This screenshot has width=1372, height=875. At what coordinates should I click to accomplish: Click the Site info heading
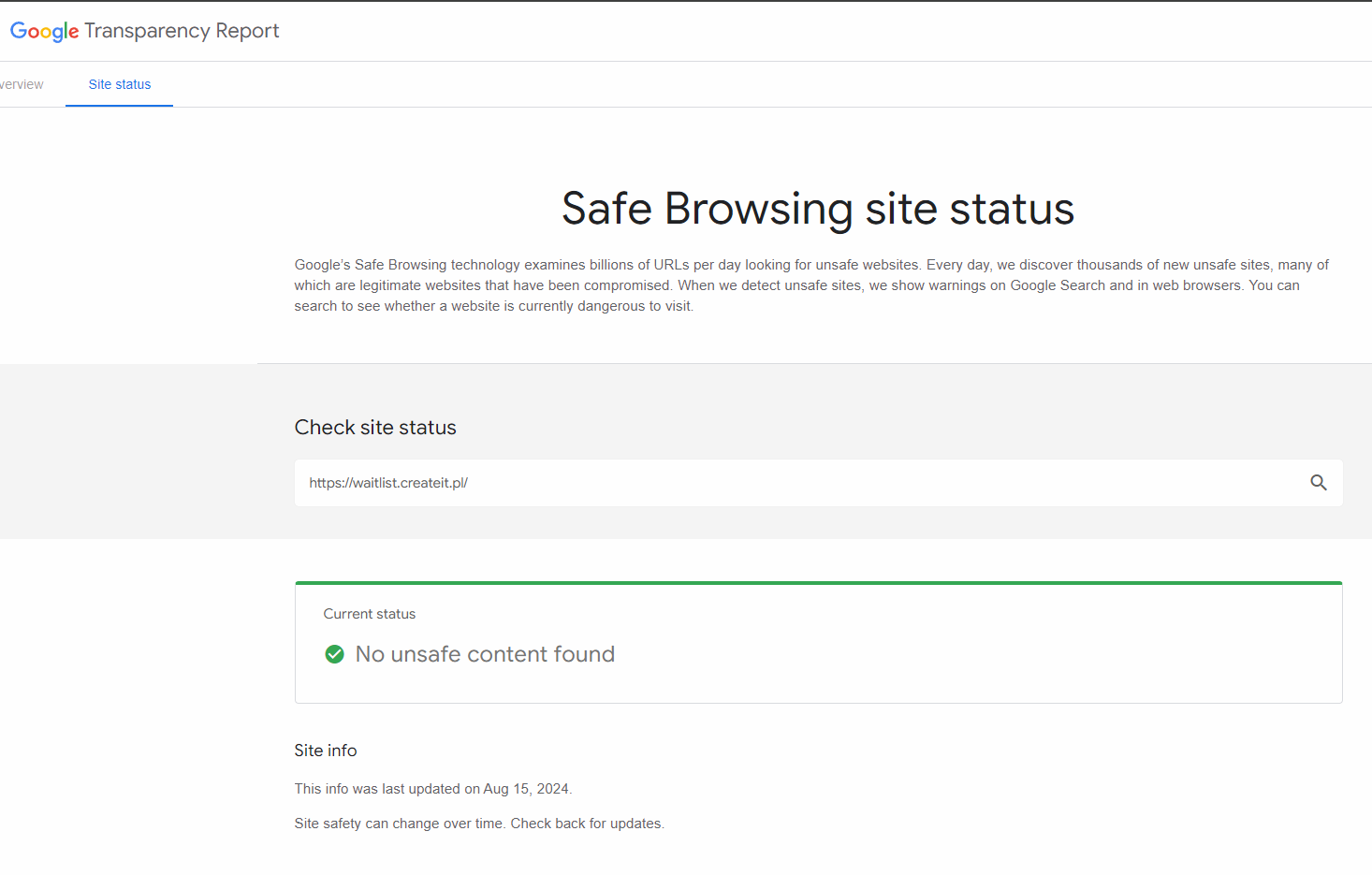pyautogui.click(x=325, y=751)
